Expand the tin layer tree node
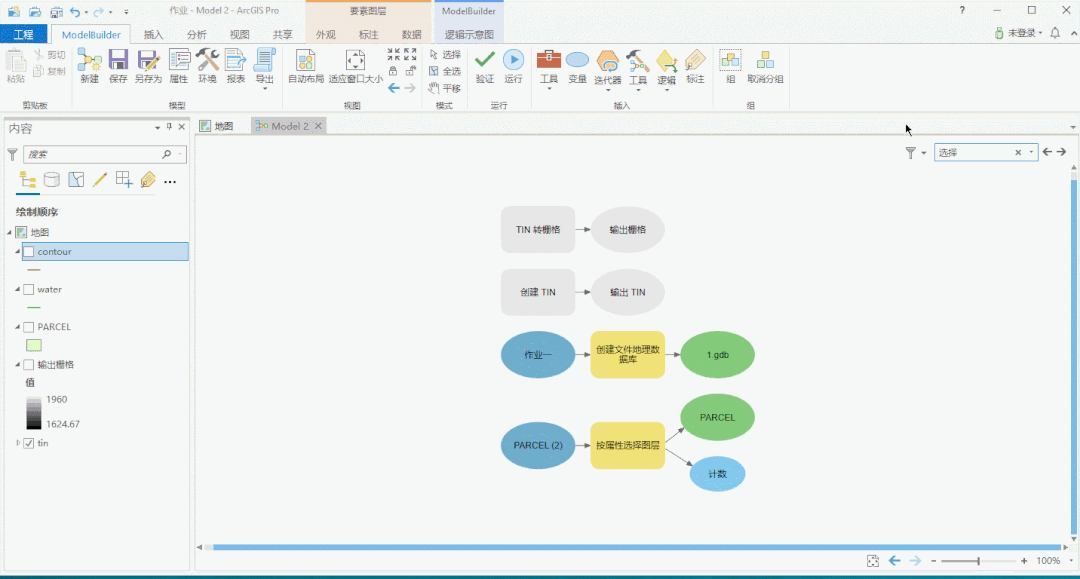 click(x=18, y=443)
